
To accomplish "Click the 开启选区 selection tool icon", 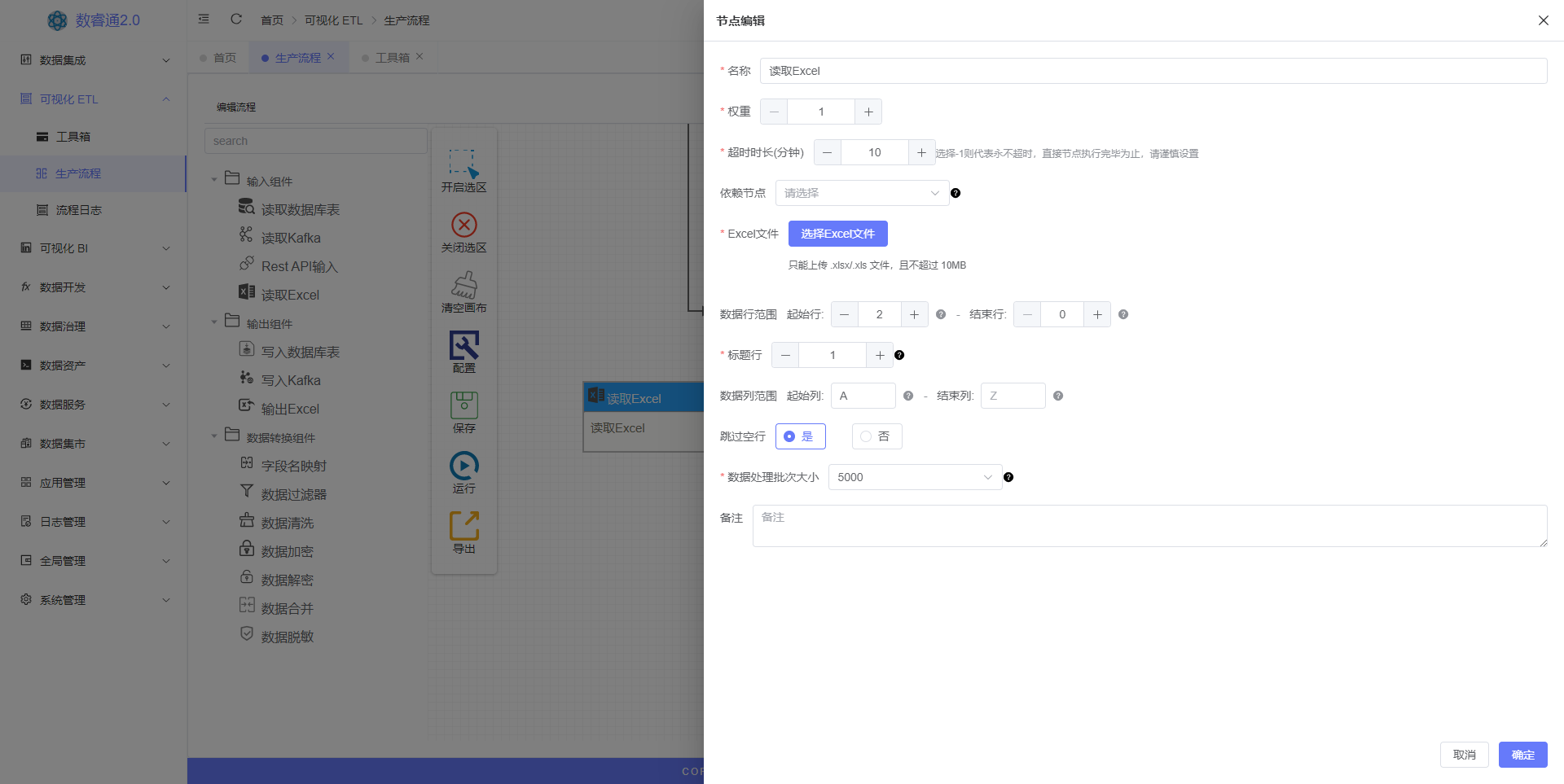I will click(x=463, y=164).
